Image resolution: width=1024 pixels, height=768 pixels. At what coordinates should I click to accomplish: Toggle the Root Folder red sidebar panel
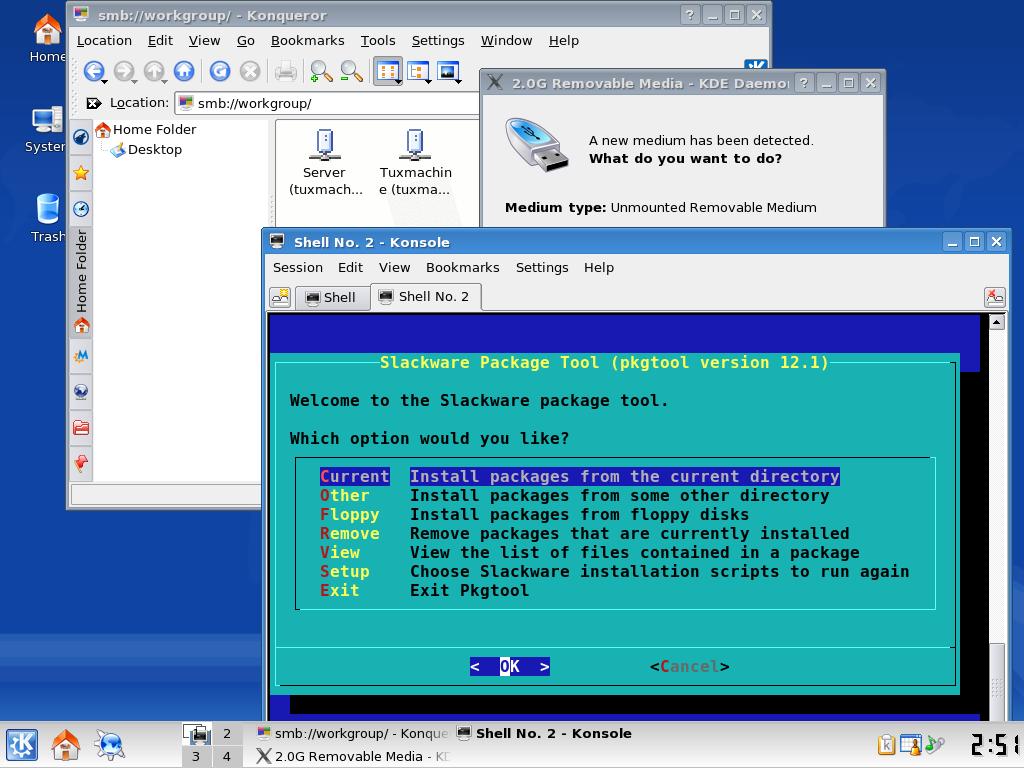tap(81, 428)
